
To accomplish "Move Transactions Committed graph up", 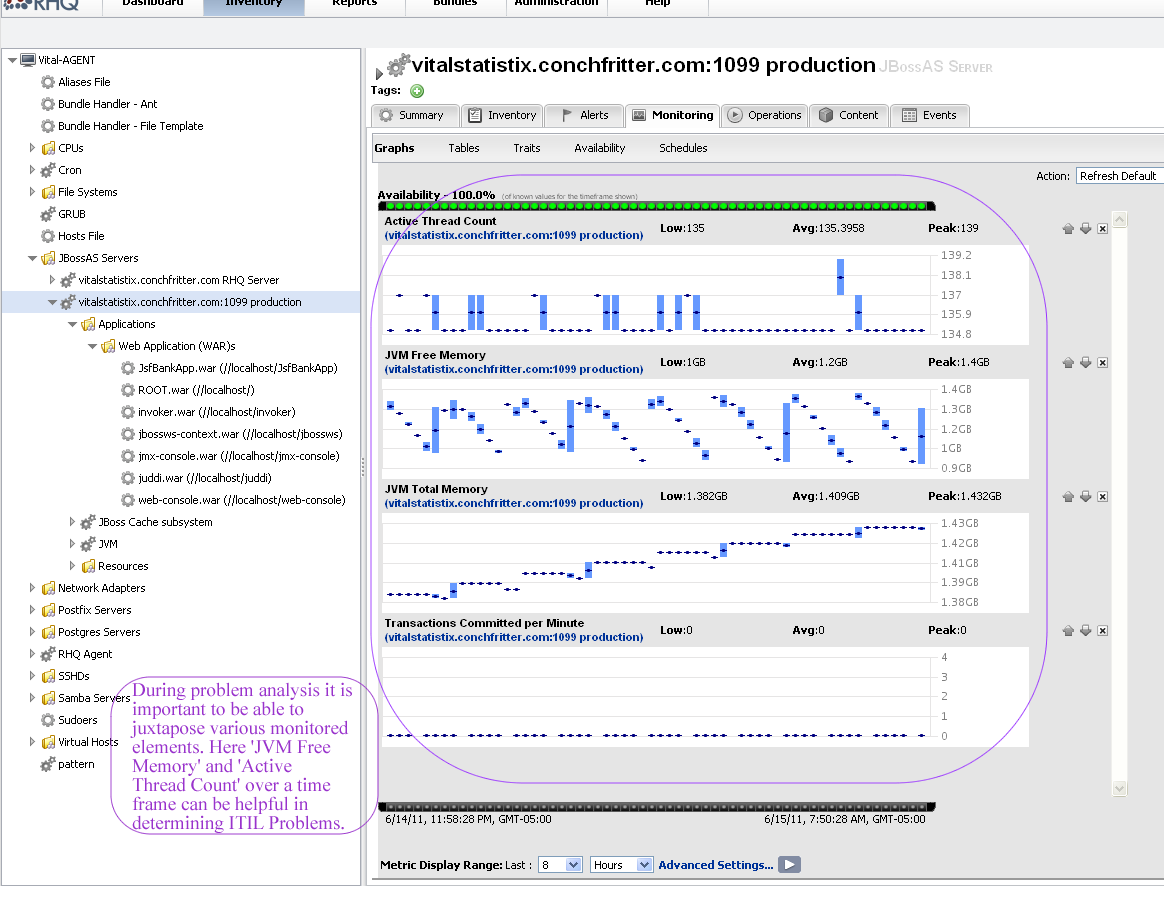I will [x=1068, y=630].
